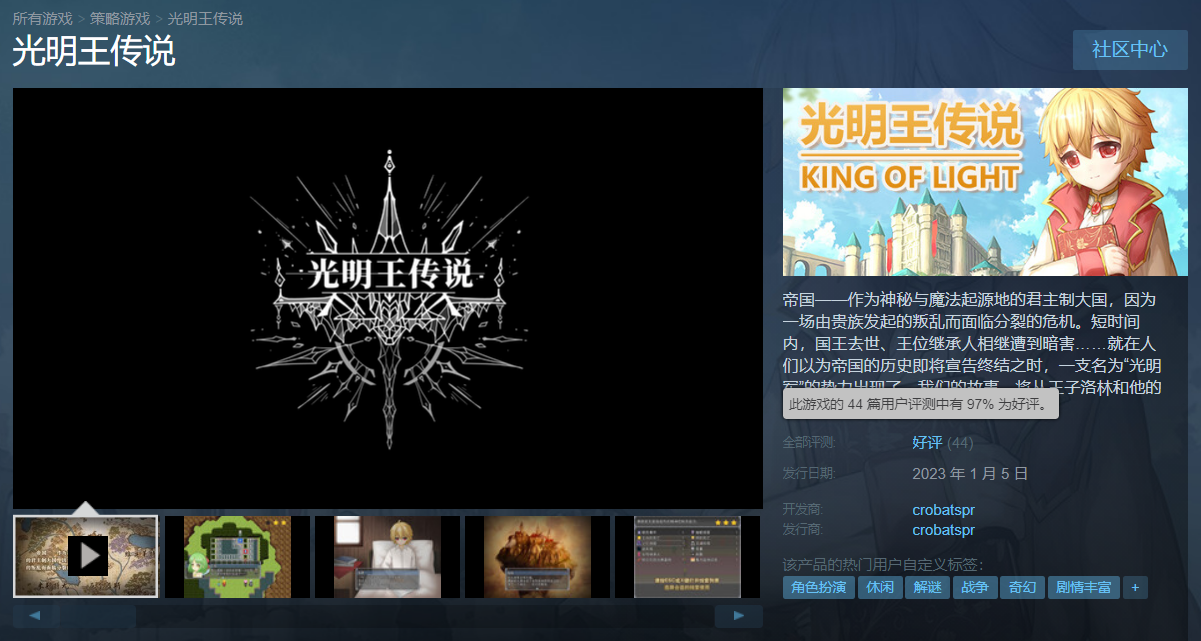Click the 好评 review summary link
The width and height of the screenshot is (1201, 641).
pos(927,442)
